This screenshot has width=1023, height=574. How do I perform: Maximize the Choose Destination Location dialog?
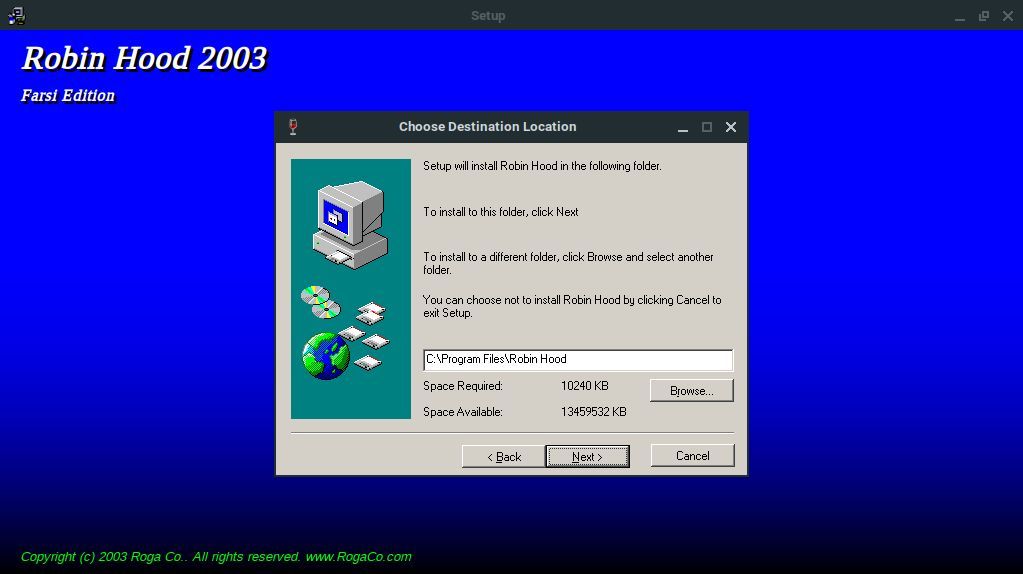(707, 127)
